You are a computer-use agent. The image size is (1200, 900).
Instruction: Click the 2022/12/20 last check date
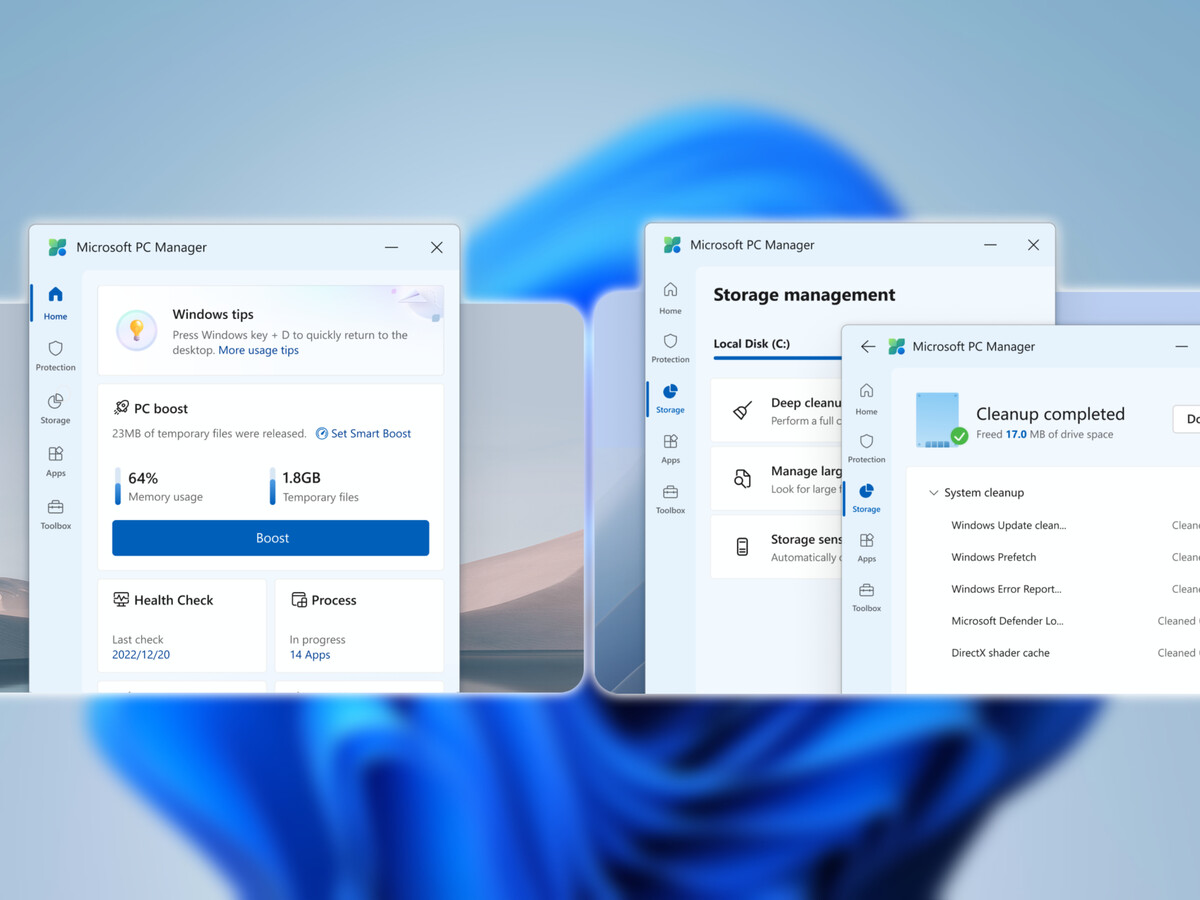click(141, 655)
